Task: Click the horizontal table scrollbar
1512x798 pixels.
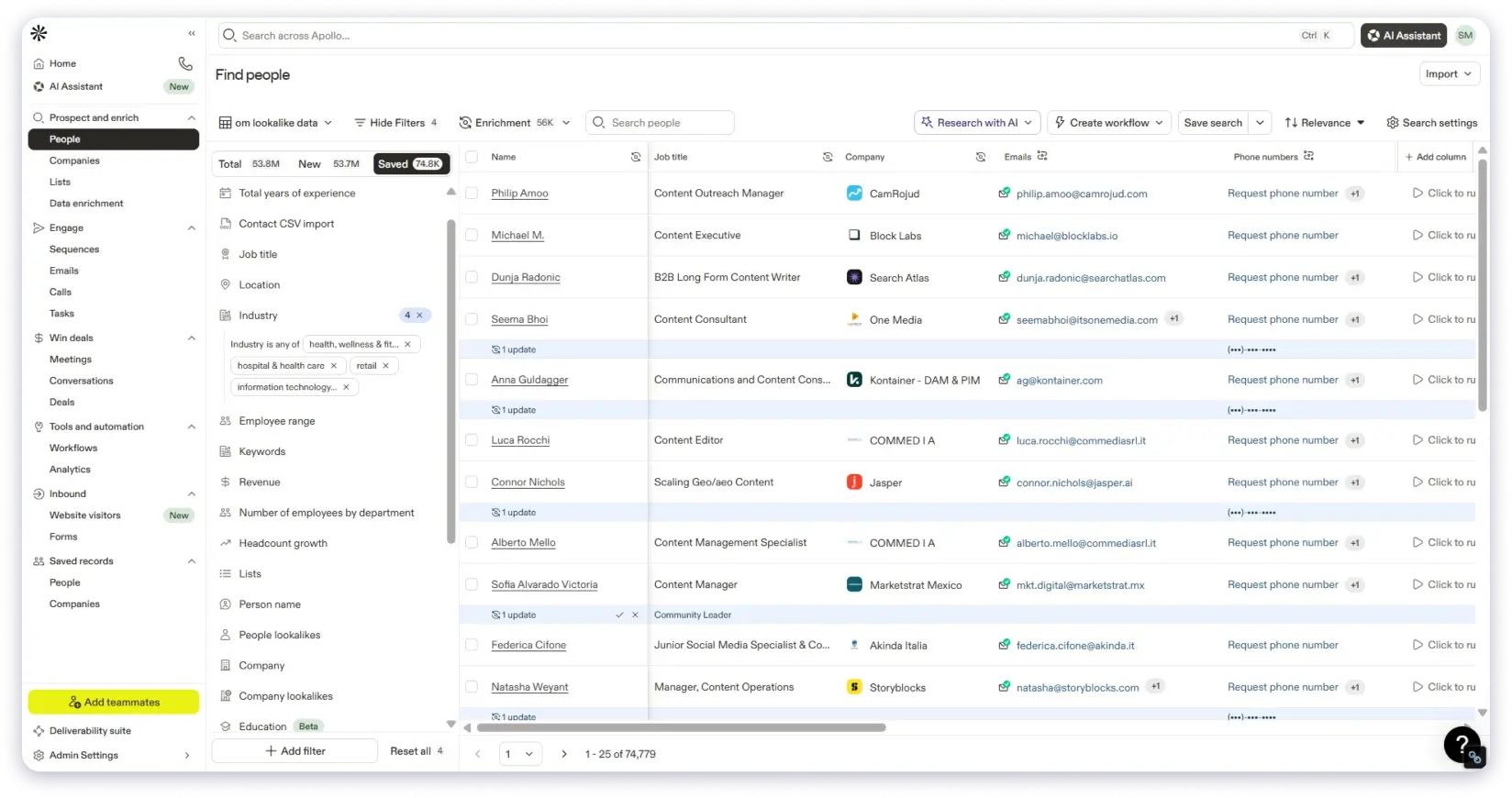Action: coord(682,727)
